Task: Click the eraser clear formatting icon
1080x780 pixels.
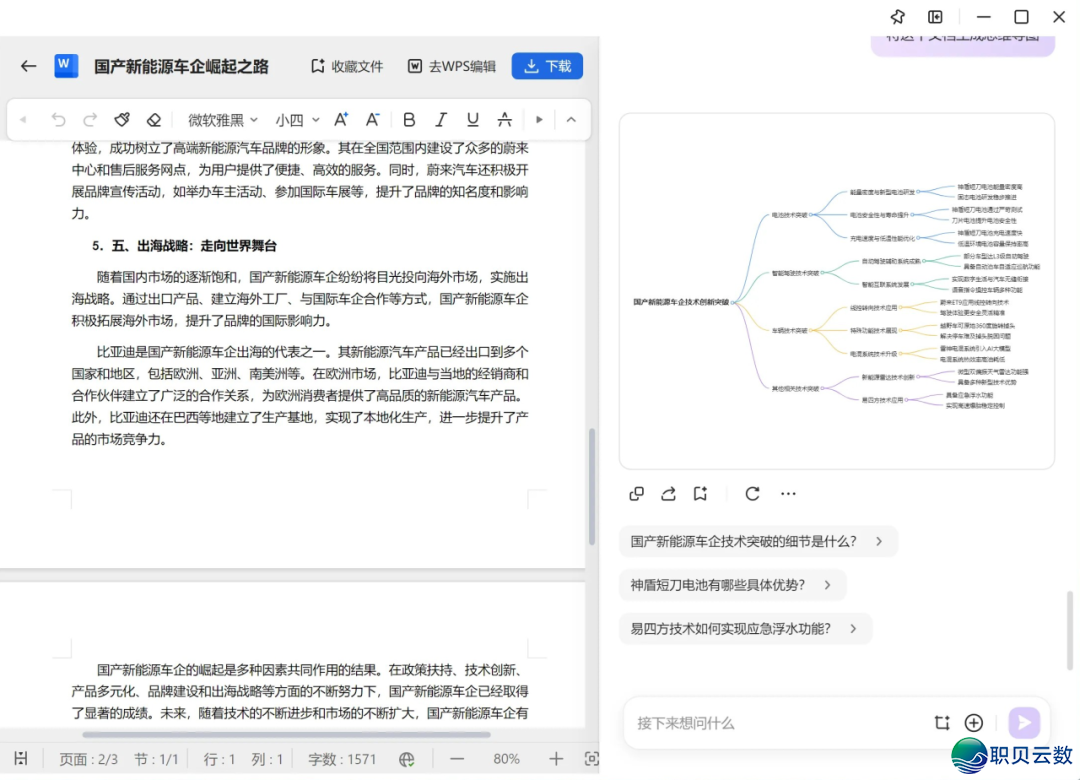Action: (154, 120)
